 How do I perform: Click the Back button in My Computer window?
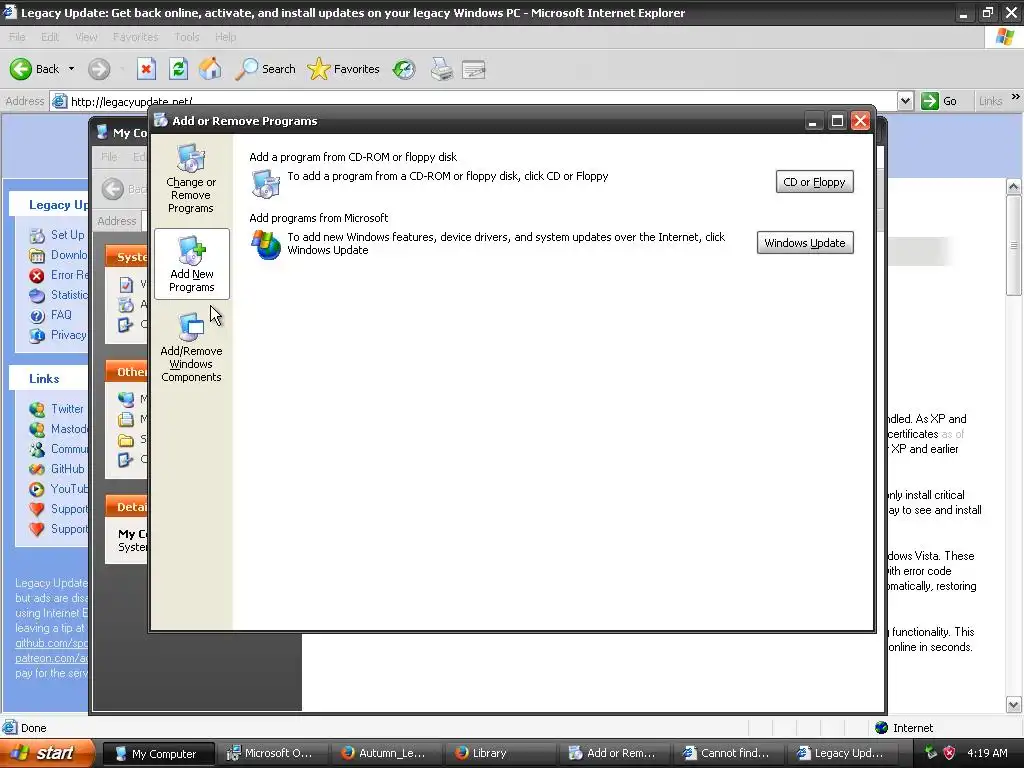(123, 189)
